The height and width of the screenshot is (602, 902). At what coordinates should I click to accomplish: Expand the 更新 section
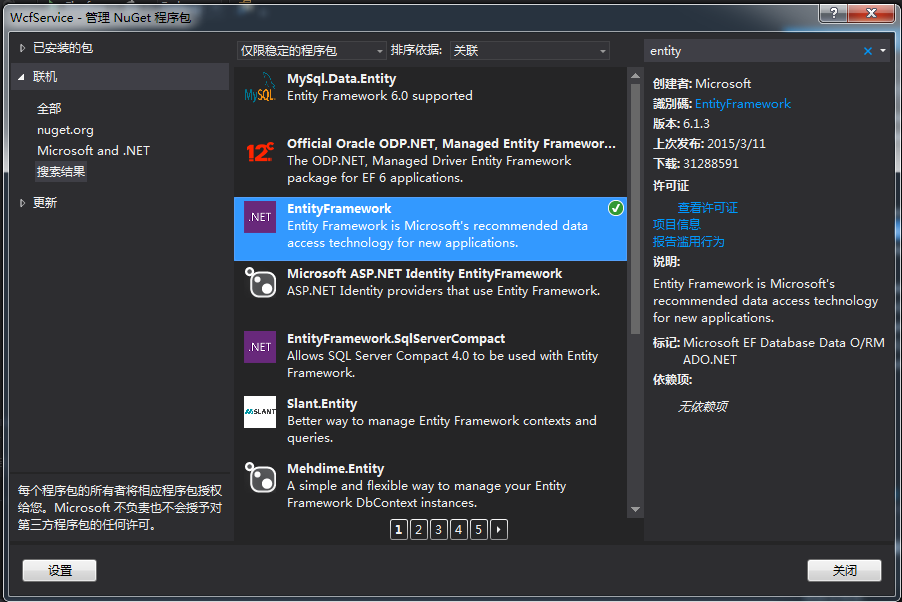tap(22, 203)
